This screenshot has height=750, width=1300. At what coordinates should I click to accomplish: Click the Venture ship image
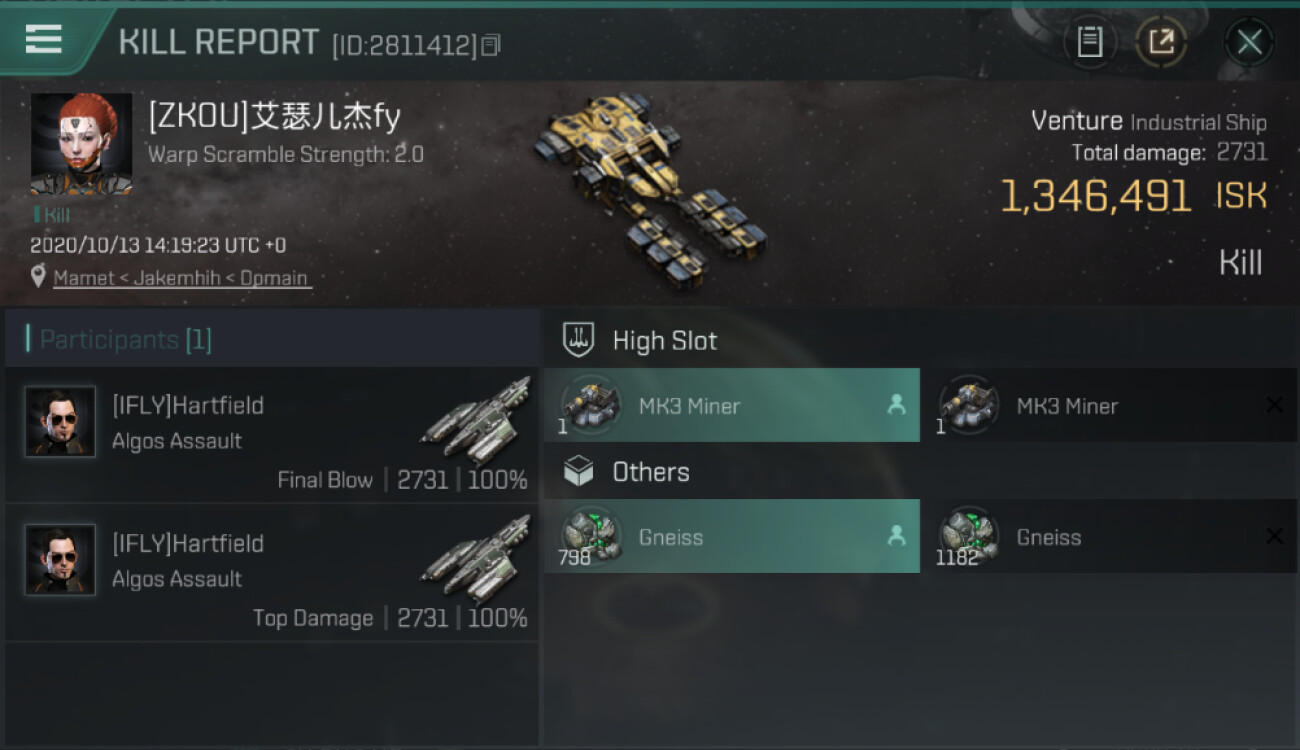pyautogui.click(x=650, y=190)
